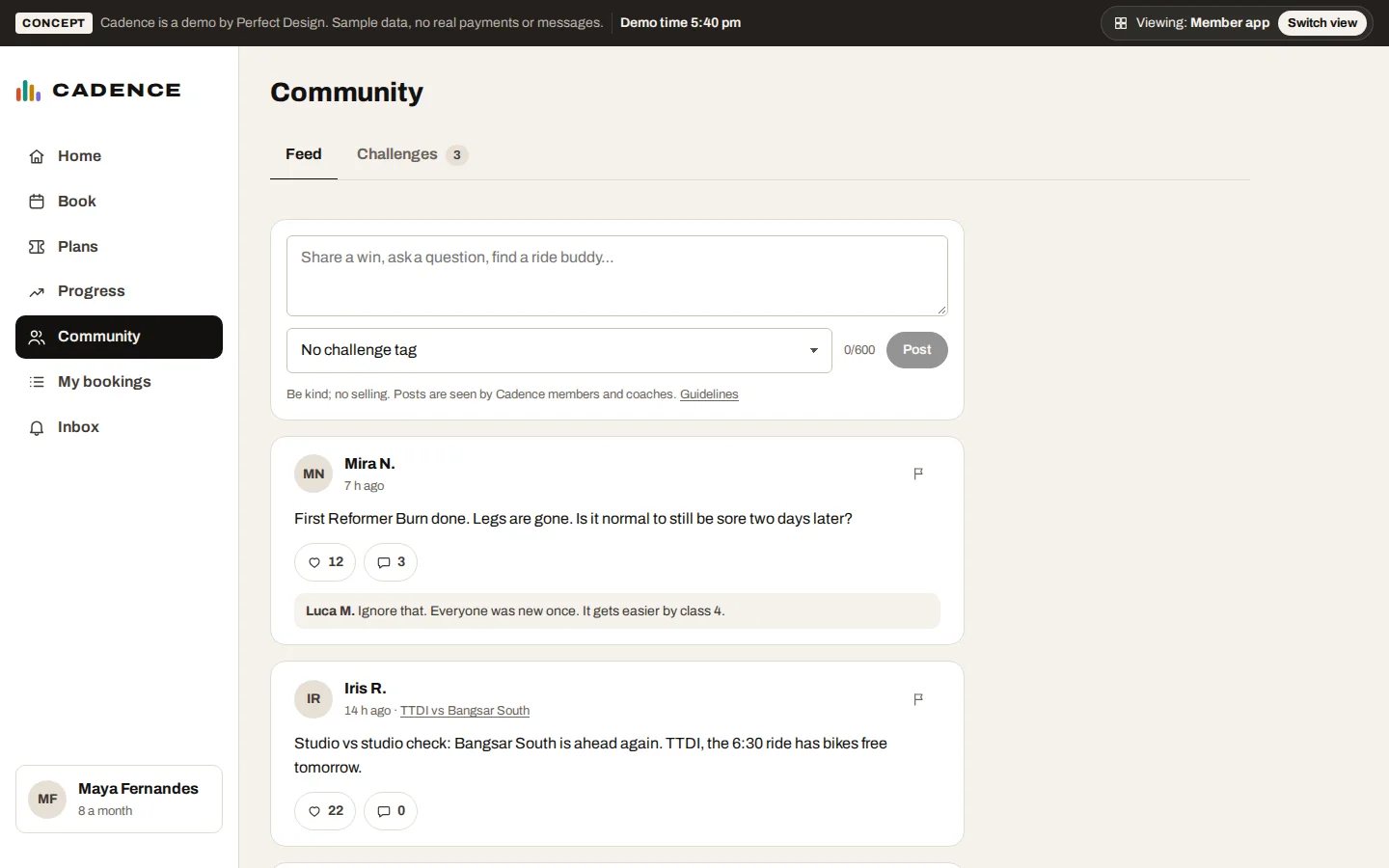Go to My bookings in sidebar
1389x868 pixels.
point(120,382)
